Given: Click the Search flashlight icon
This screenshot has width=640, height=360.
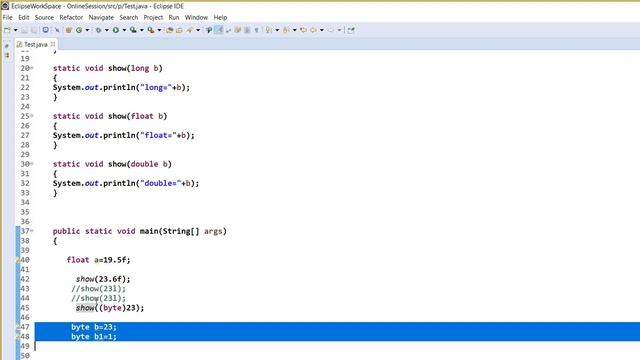Looking at the screenshot, I should [x=190, y=30].
